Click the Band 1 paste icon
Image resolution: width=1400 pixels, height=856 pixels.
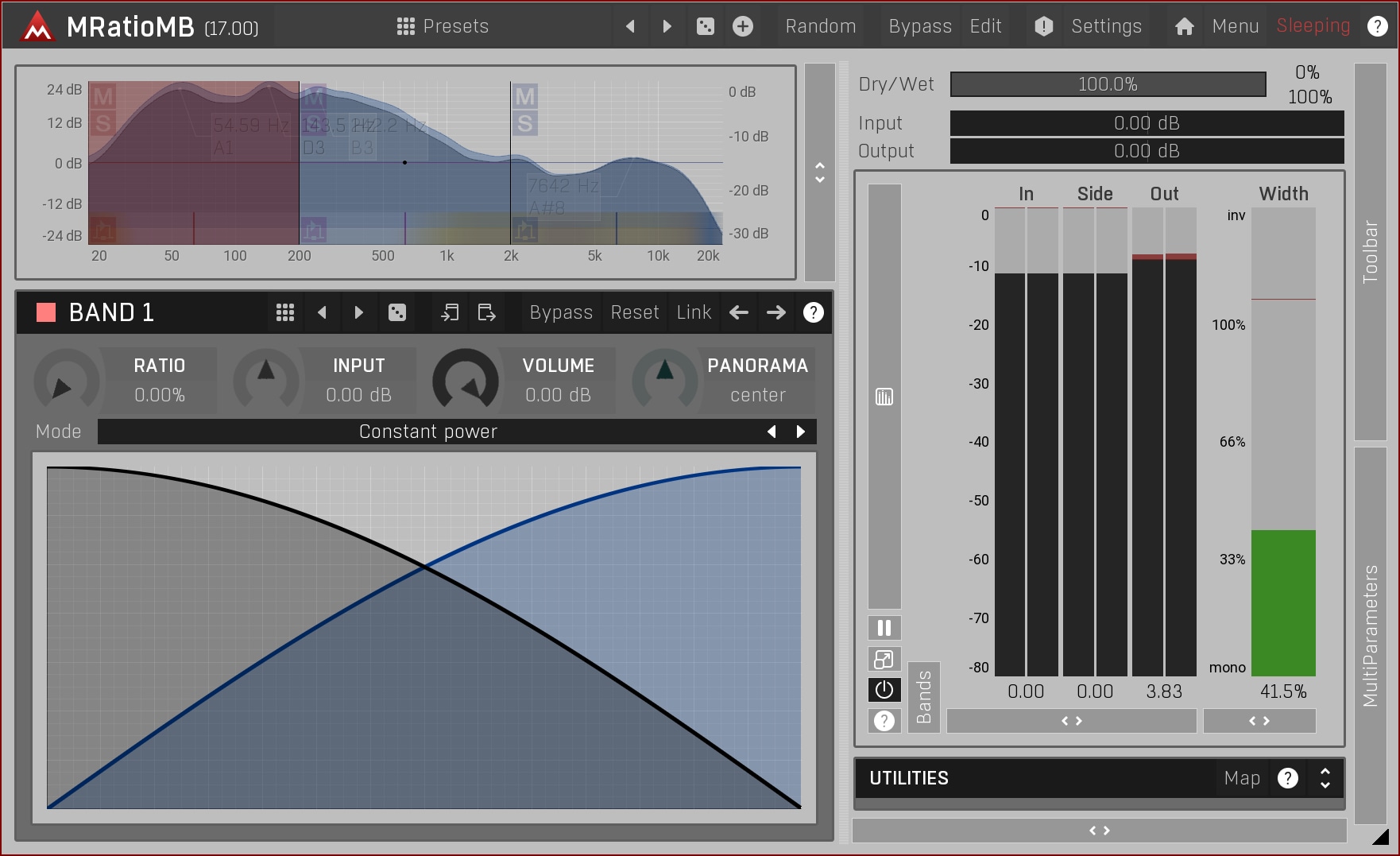pos(486,312)
